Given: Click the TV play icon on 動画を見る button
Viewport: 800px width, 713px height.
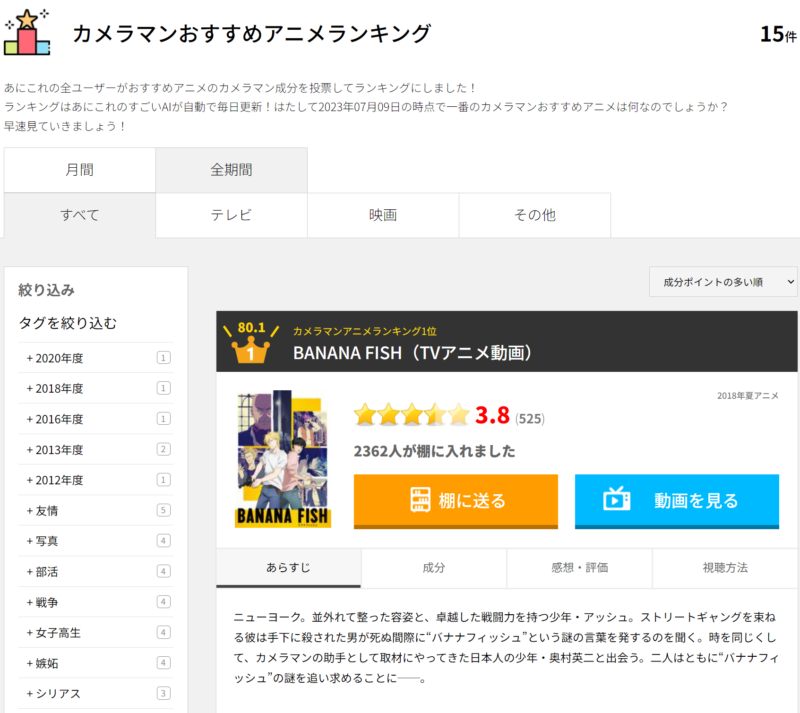Looking at the screenshot, I should tap(616, 500).
